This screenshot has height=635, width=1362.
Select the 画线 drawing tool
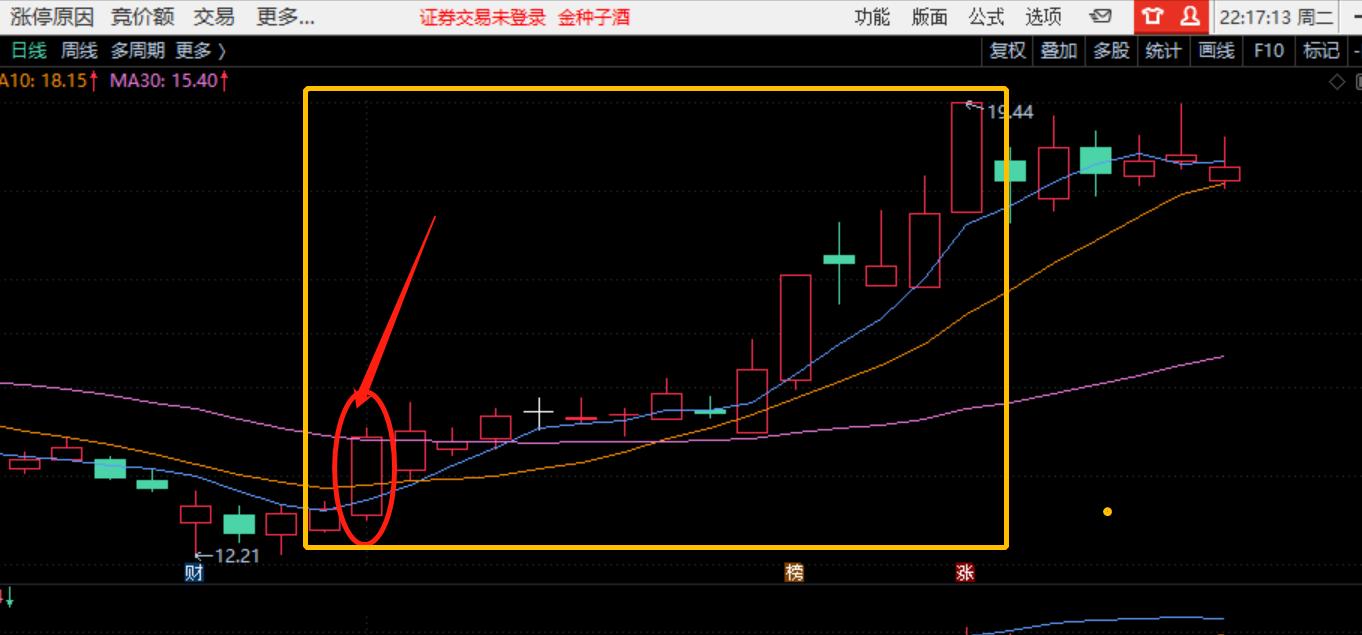(x=1215, y=50)
